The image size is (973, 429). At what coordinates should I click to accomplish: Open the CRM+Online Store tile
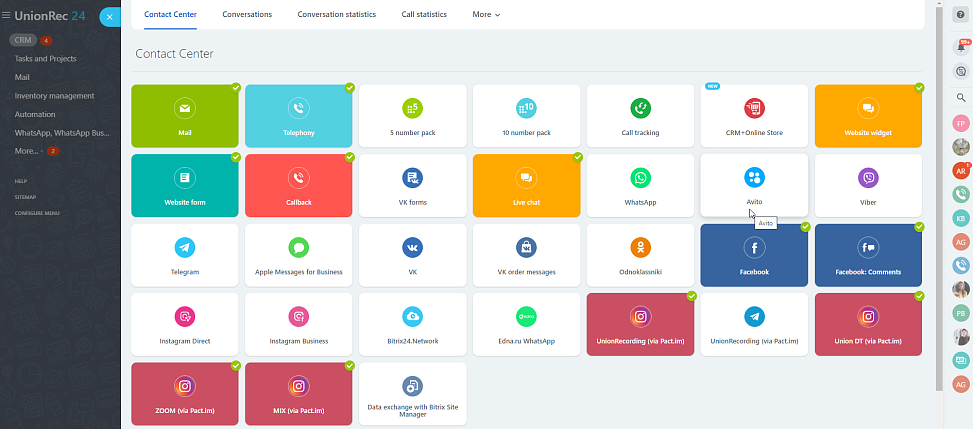(x=754, y=116)
